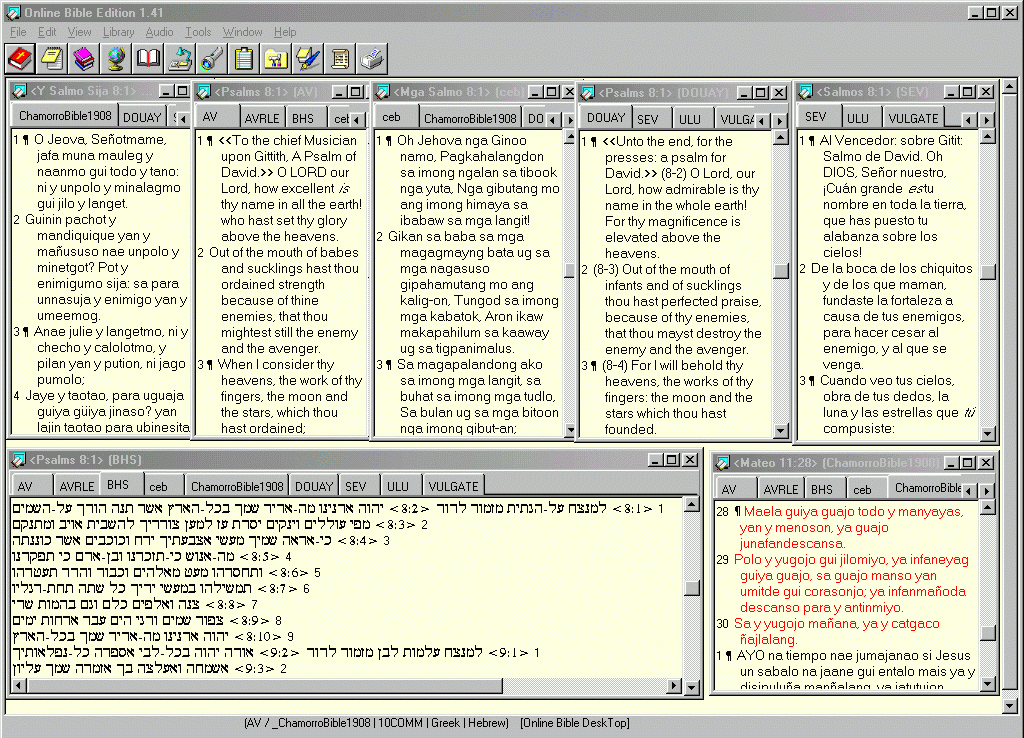Click verse text "De la boca de los chiquitos"
The image size is (1024, 738).
click(x=891, y=268)
